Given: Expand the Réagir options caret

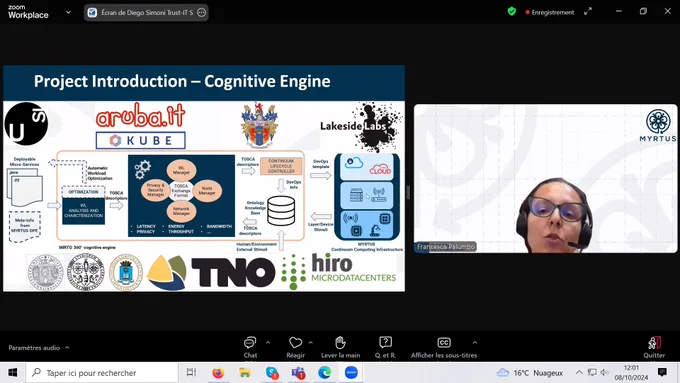Looking at the screenshot, I should pos(311,343).
